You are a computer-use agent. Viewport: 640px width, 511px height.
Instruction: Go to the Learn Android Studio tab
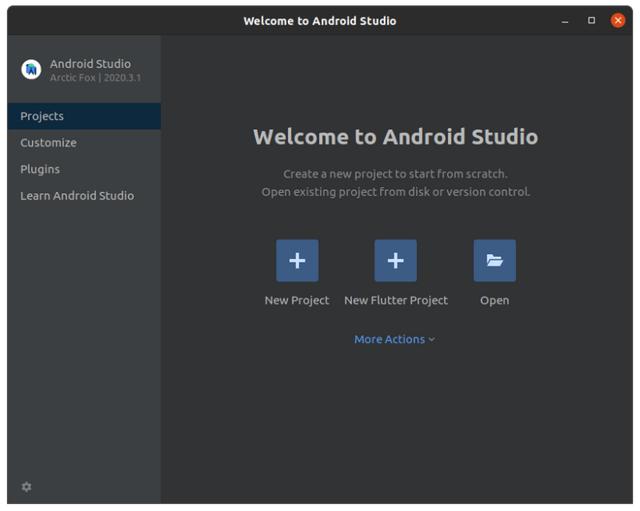(x=84, y=196)
